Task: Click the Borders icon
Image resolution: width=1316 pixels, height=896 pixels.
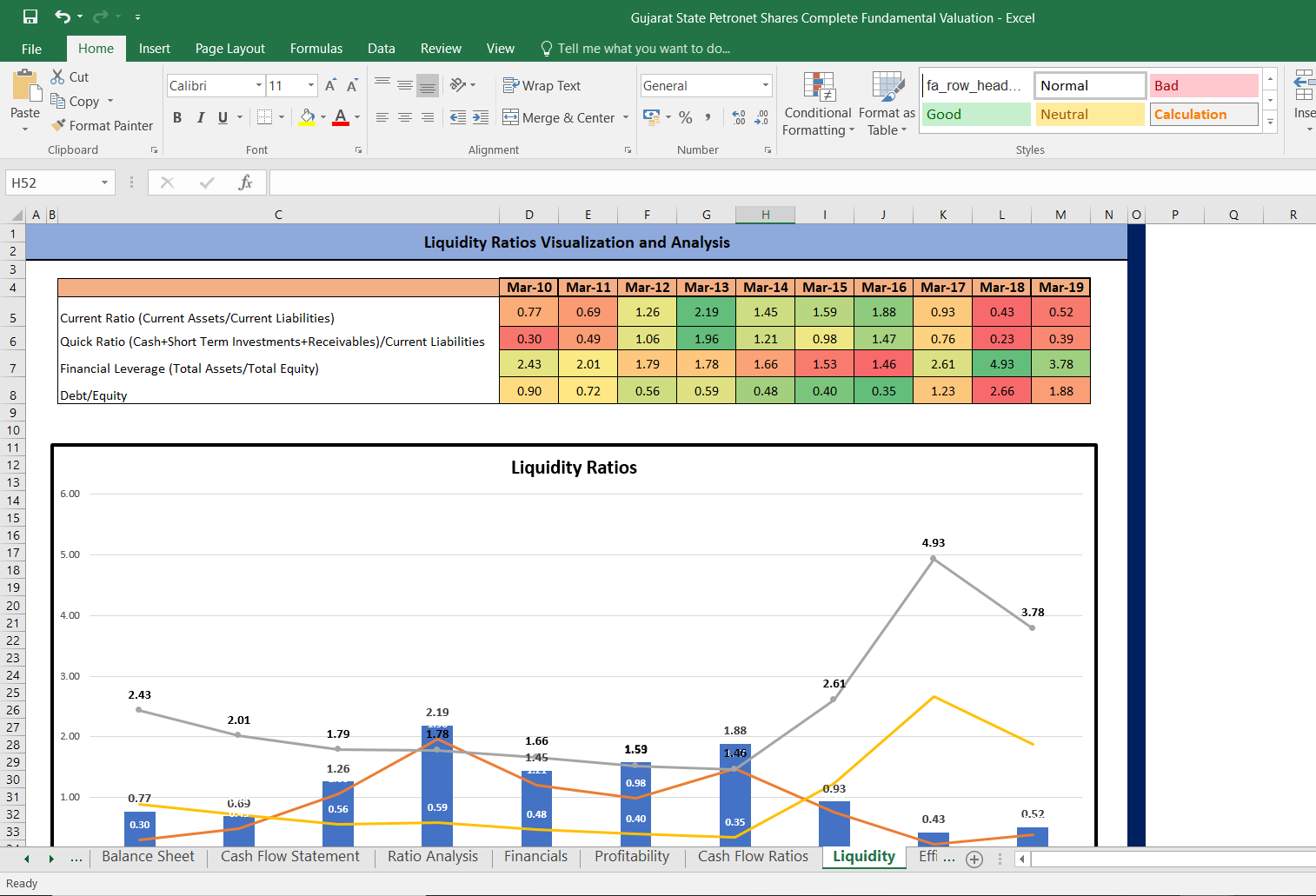Action: coord(265,116)
